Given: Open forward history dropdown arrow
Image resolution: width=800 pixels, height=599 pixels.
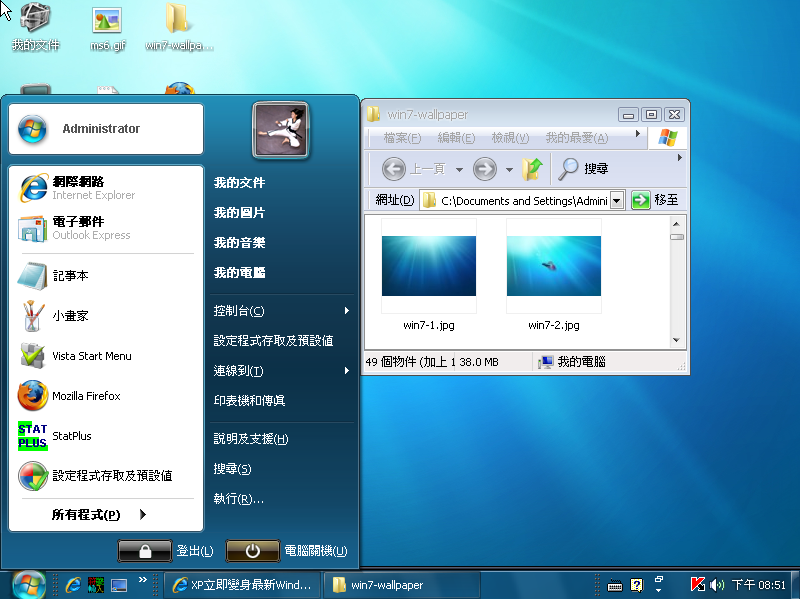Looking at the screenshot, I should point(509,169).
